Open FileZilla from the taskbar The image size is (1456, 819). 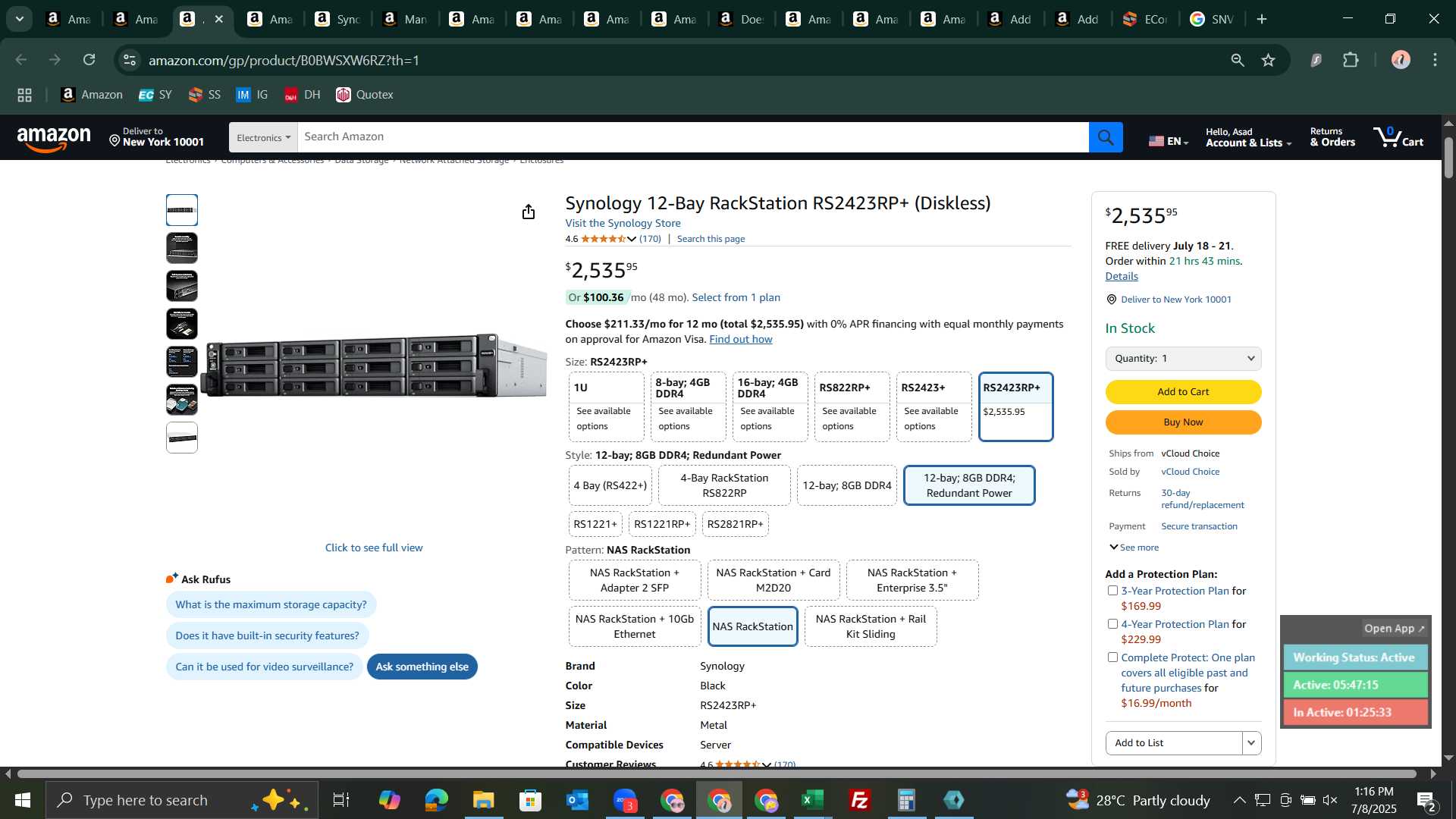click(x=860, y=800)
